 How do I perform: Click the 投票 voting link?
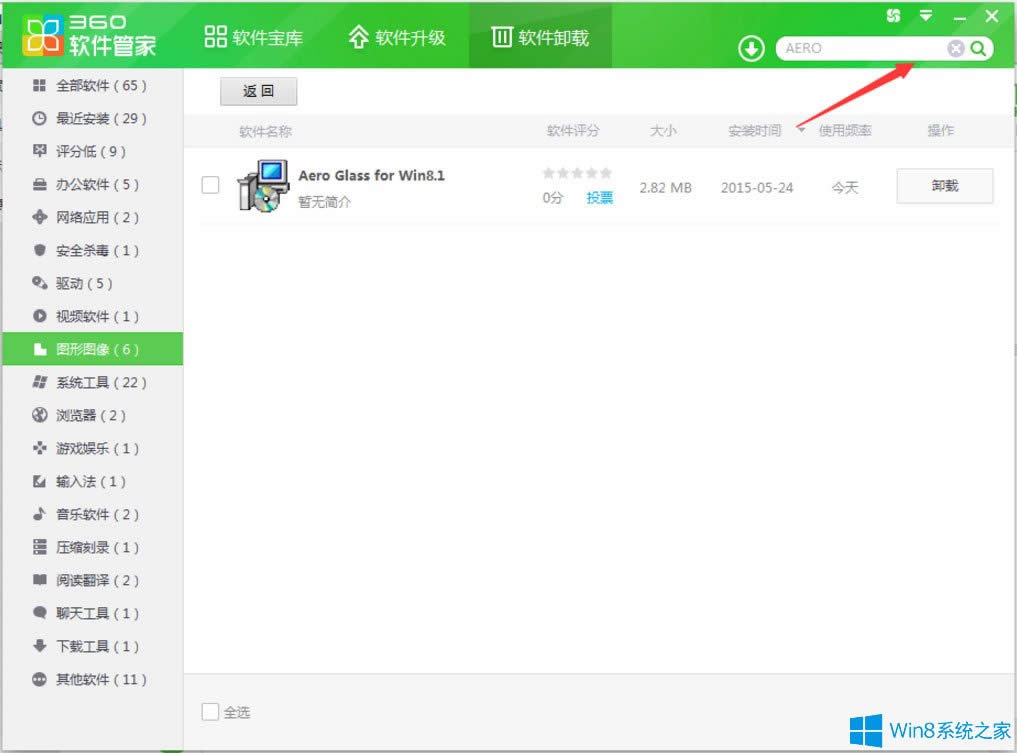coord(599,197)
